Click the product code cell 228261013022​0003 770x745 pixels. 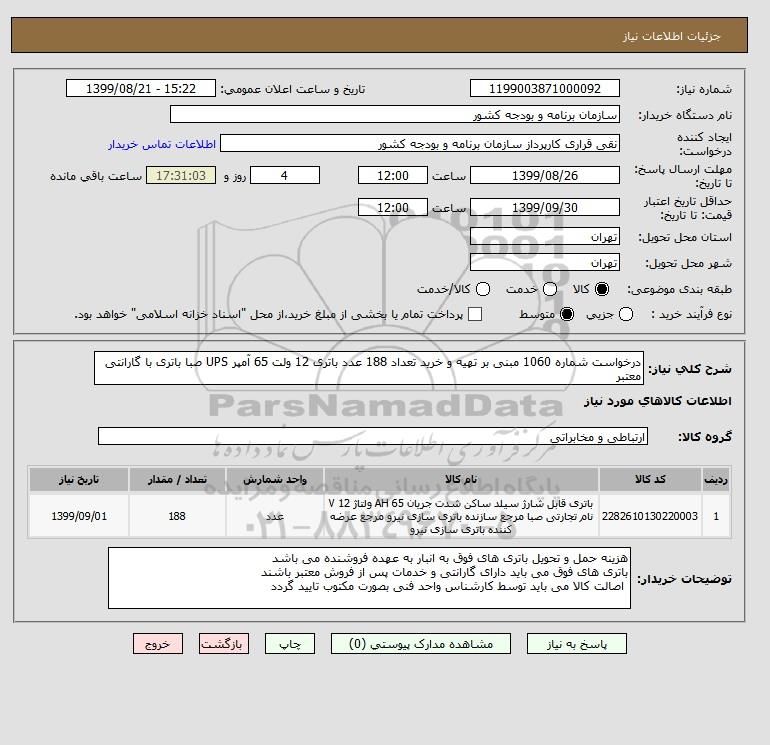[650, 516]
